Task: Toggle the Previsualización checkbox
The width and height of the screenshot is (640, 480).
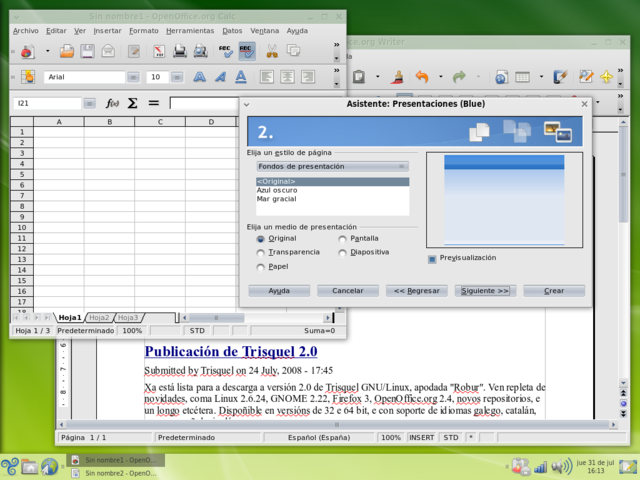Action: point(432,259)
